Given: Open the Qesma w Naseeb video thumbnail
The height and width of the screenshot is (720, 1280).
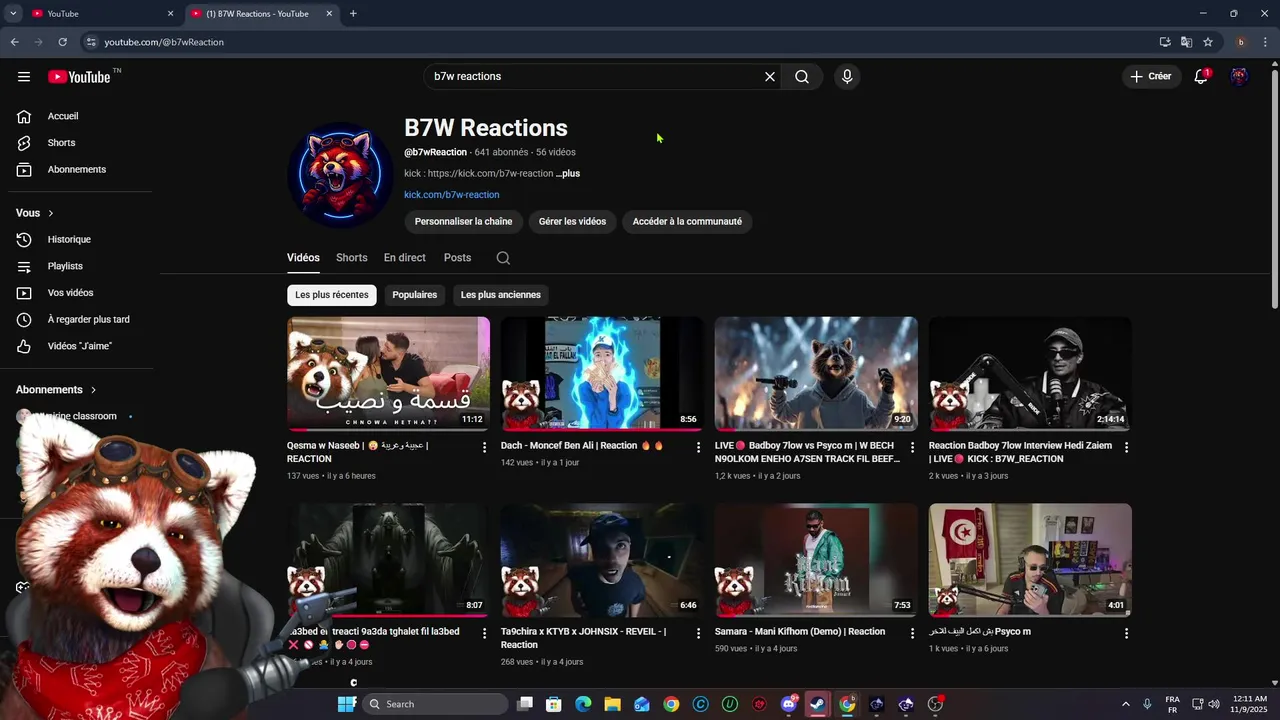Looking at the screenshot, I should [x=388, y=373].
